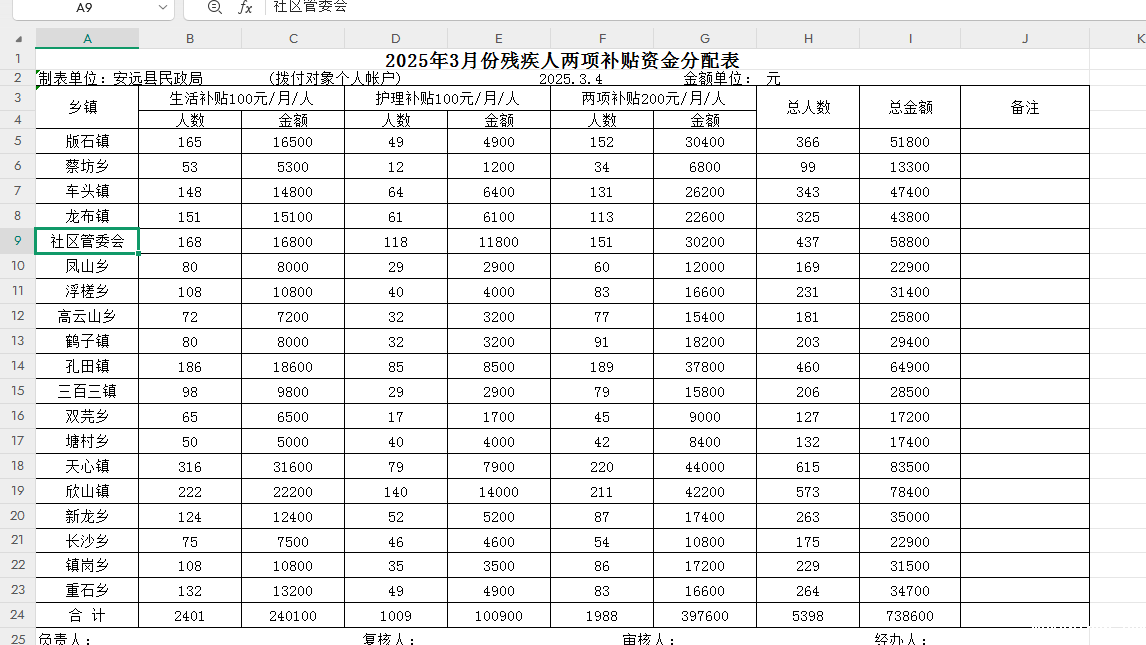Click the magnifier icon in the formula bar
1146x645 pixels.
[214, 7]
